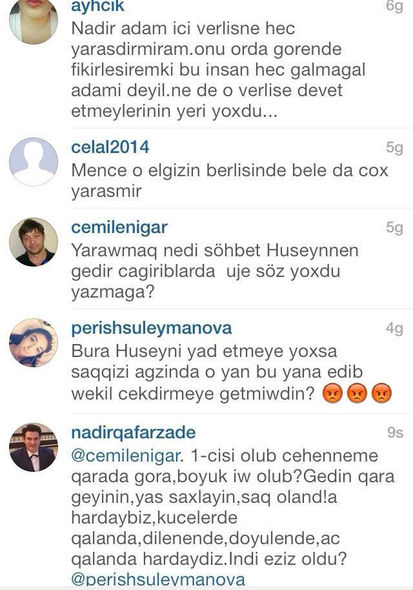Go to celal2014 username link

(110, 147)
